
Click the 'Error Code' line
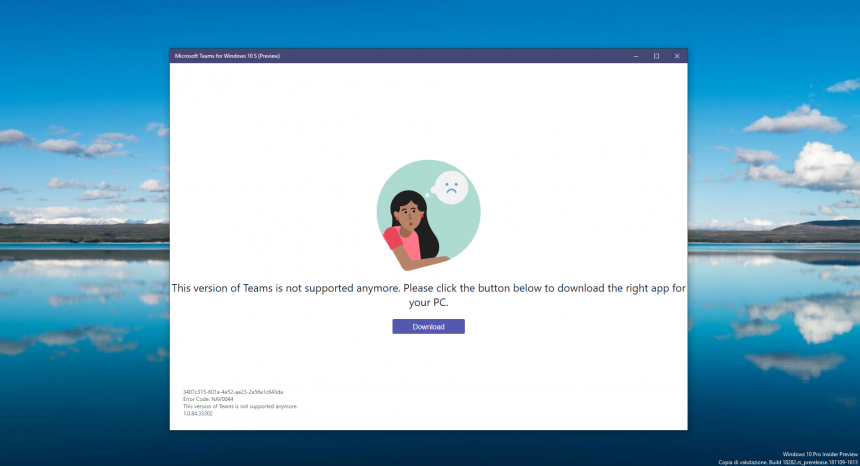pos(208,399)
